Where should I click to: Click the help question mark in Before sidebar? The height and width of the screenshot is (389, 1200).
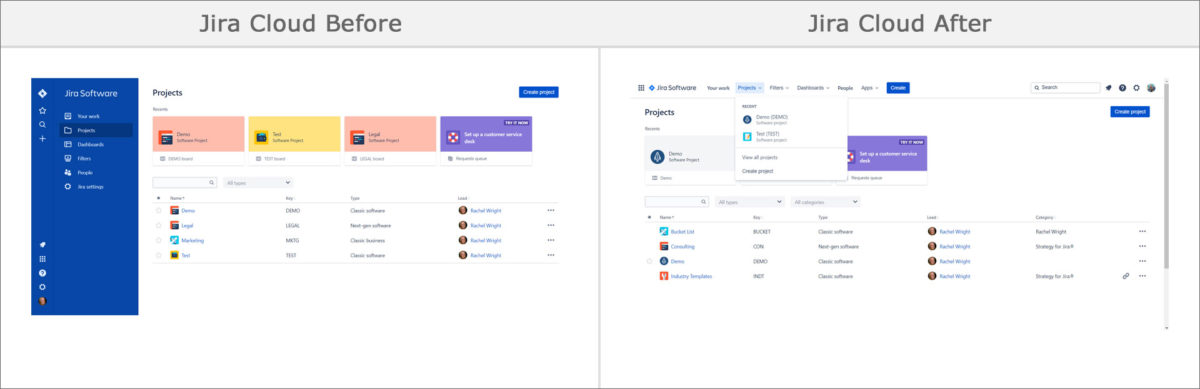(42, 273)
